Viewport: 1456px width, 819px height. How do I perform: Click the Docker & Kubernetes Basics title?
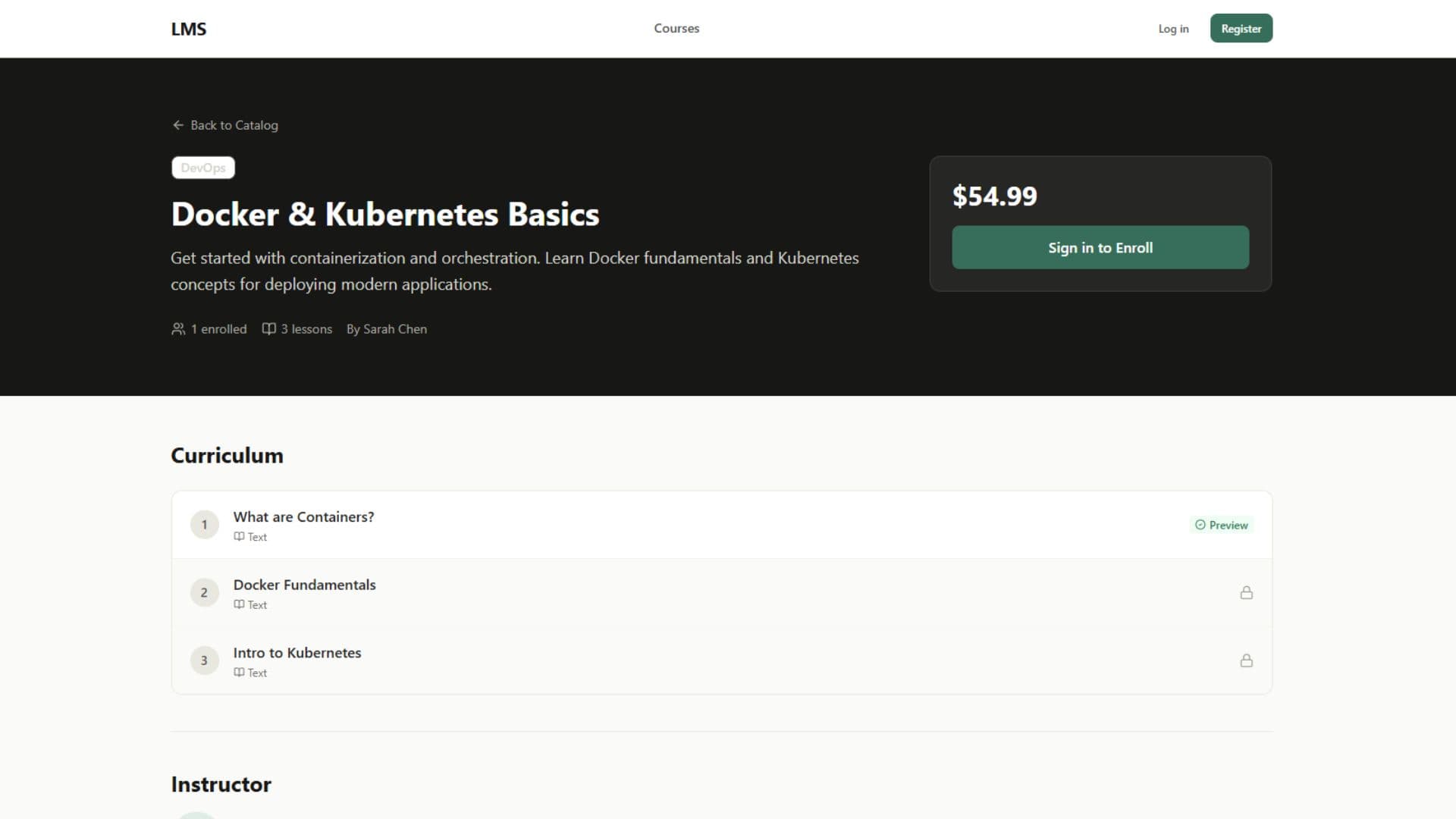tap(385, 215)
